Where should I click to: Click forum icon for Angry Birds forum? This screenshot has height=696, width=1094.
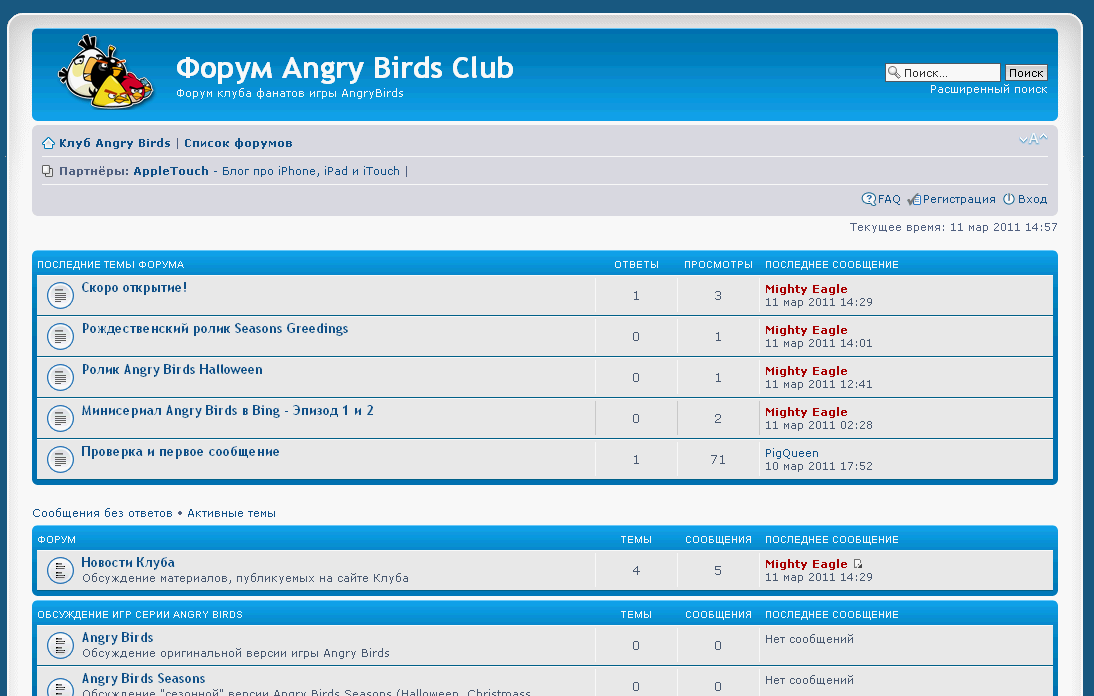60,646
